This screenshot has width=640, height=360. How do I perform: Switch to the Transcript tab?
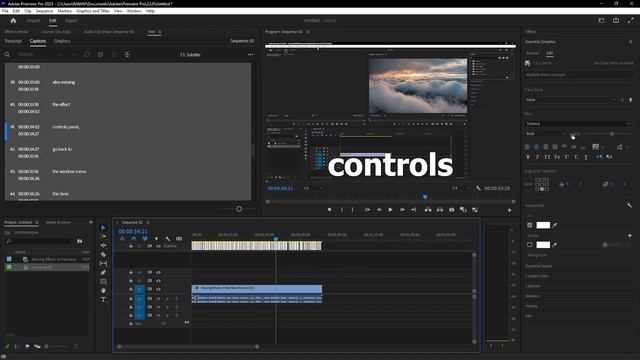[x=13, y=41]
